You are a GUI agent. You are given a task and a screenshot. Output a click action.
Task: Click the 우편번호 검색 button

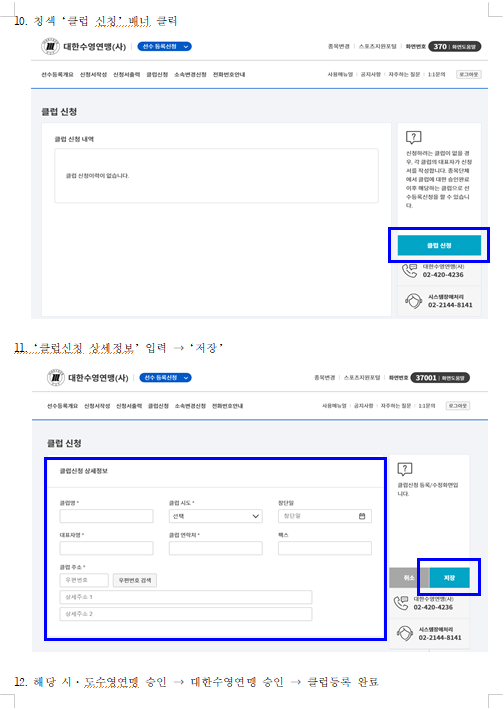pos(135,580)
